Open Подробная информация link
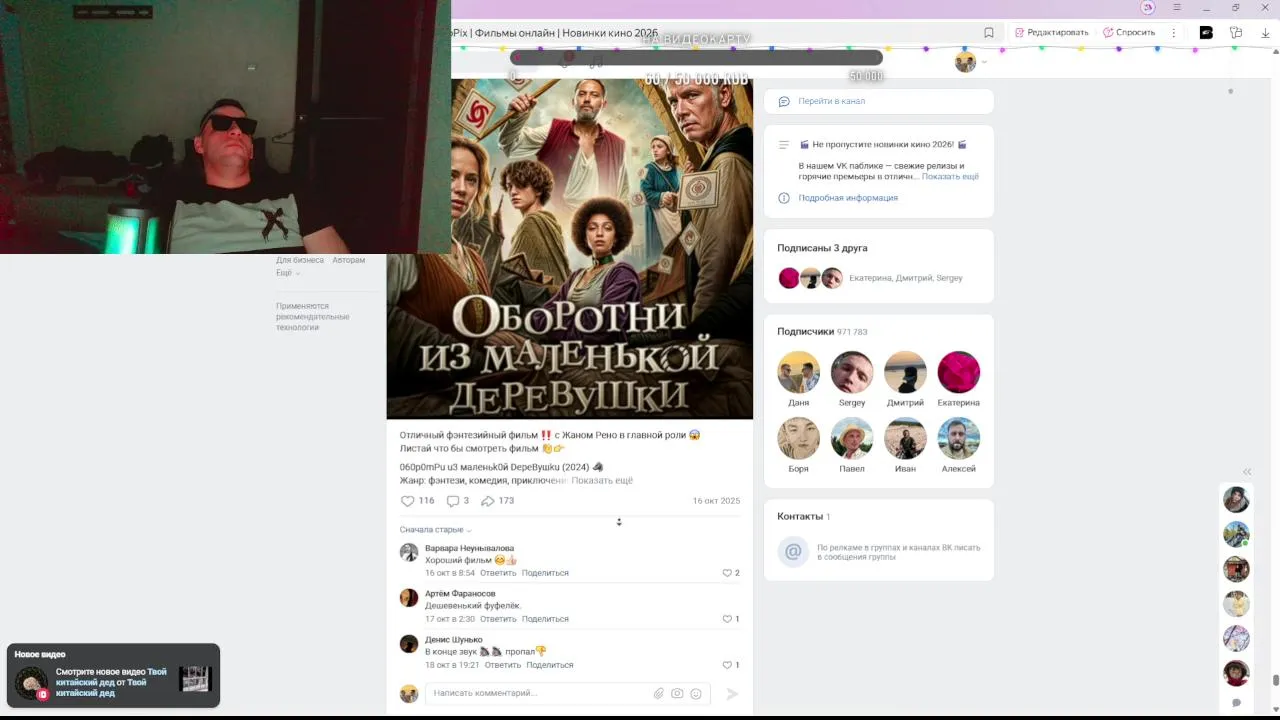This screenshot has height=720, width=1280. 848,198
